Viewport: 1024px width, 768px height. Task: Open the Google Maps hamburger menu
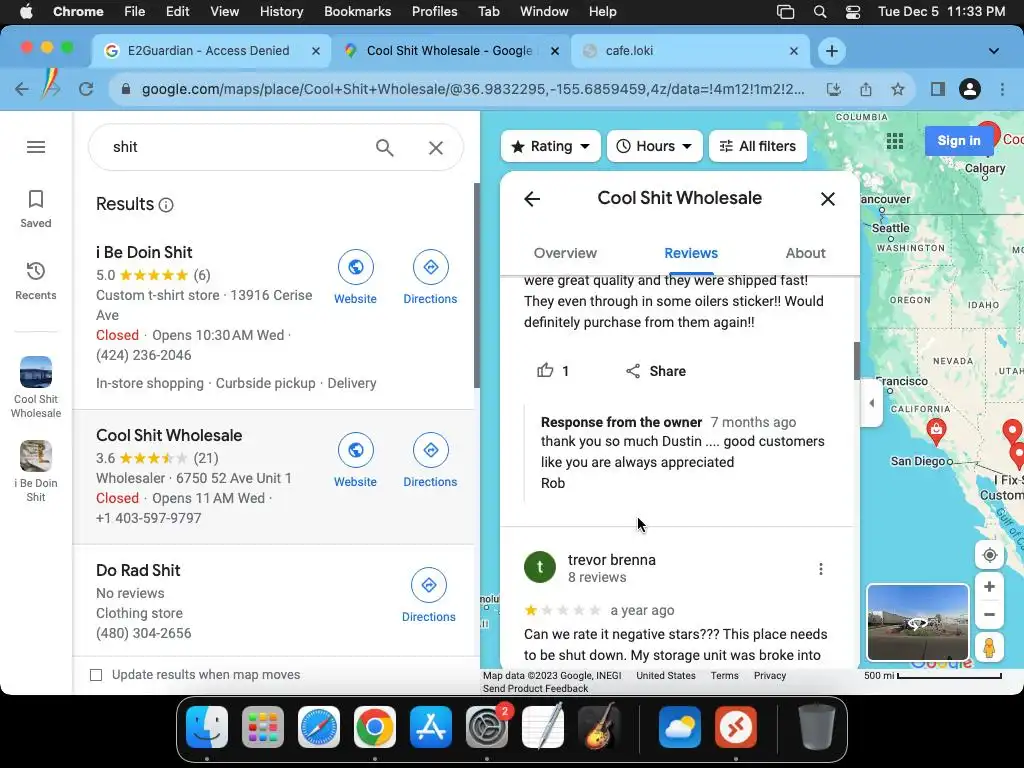point(36,147)
